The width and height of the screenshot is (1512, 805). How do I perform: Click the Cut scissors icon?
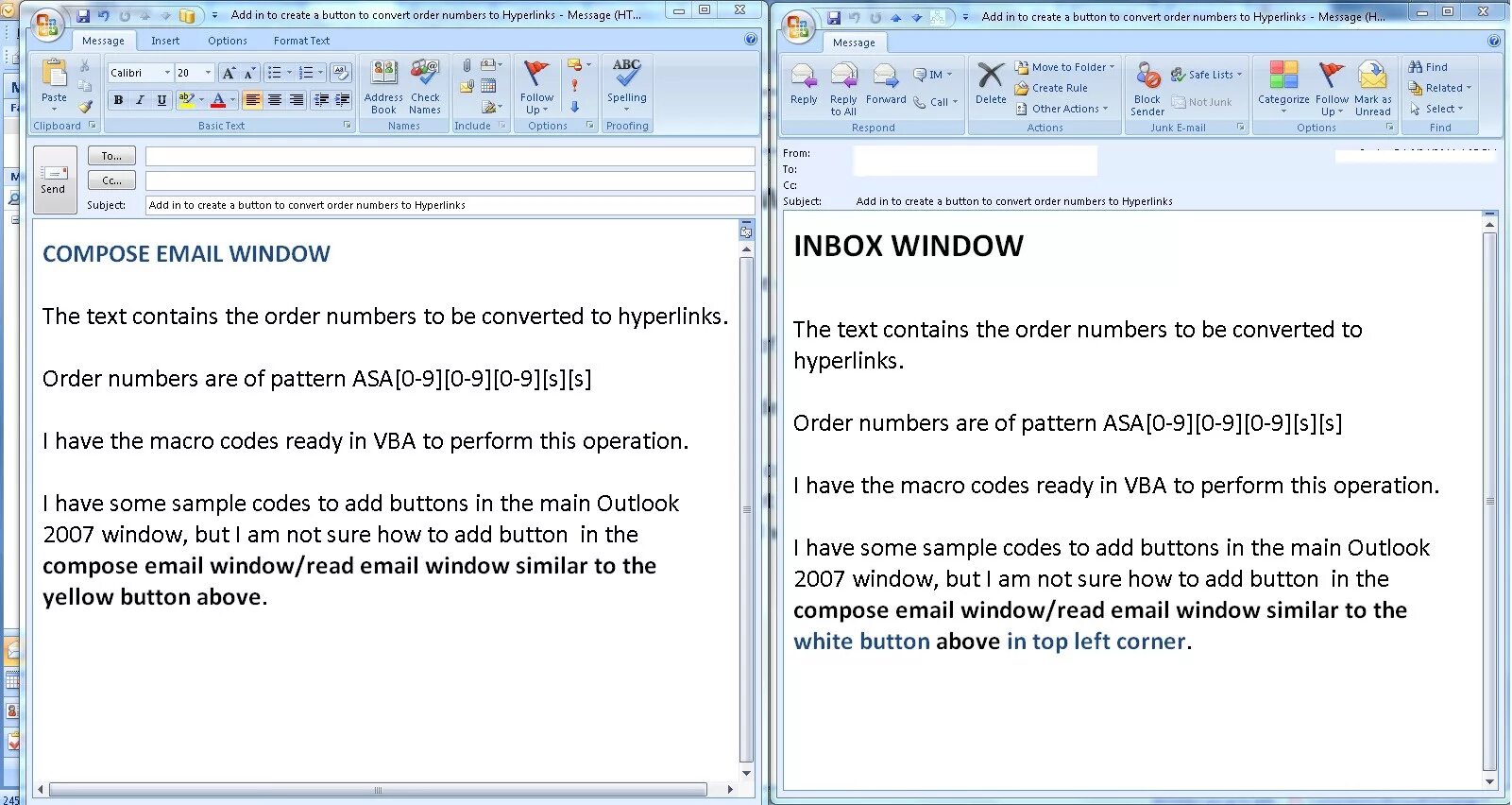click(85, 66)
